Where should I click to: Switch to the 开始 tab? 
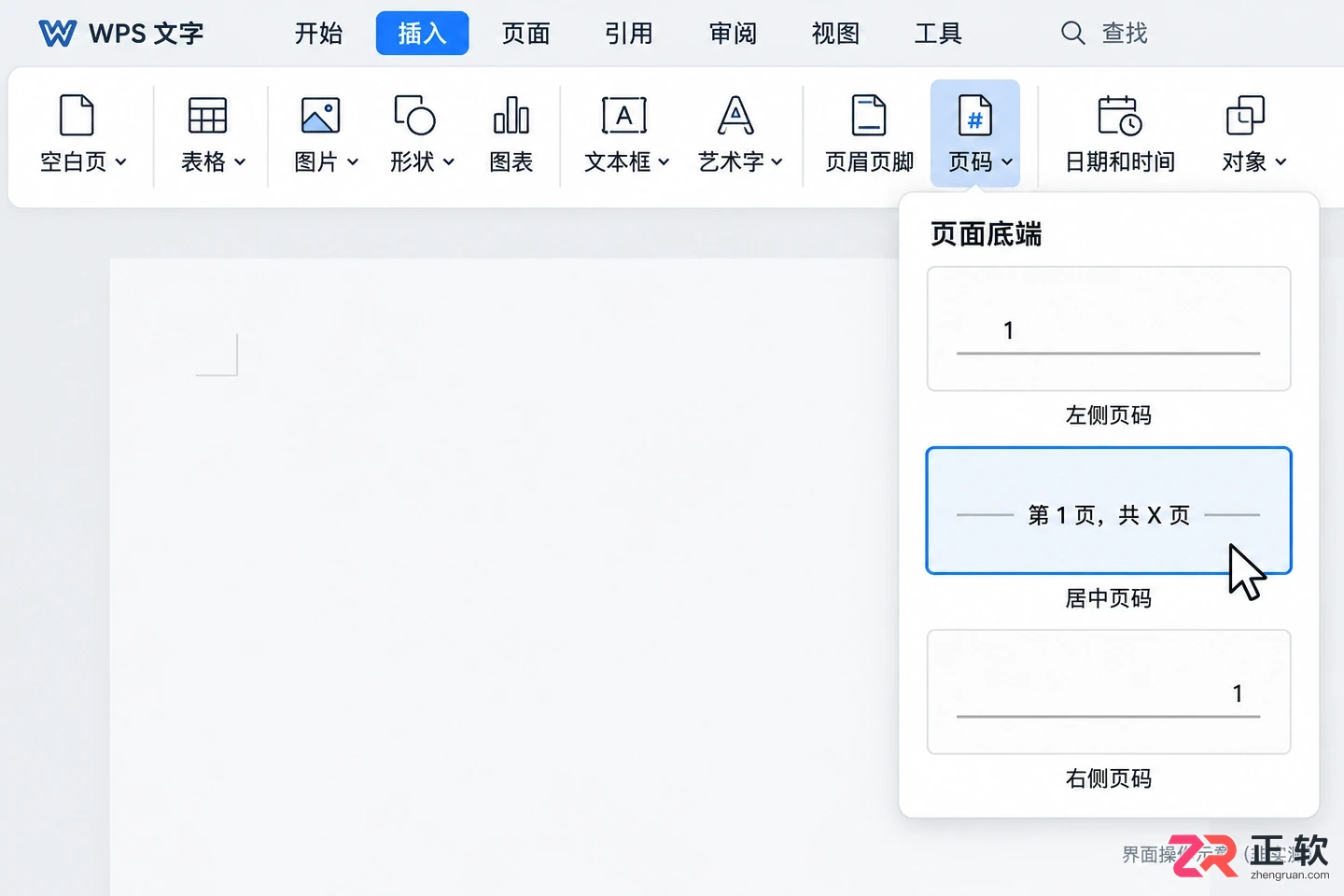coord(319,34)
